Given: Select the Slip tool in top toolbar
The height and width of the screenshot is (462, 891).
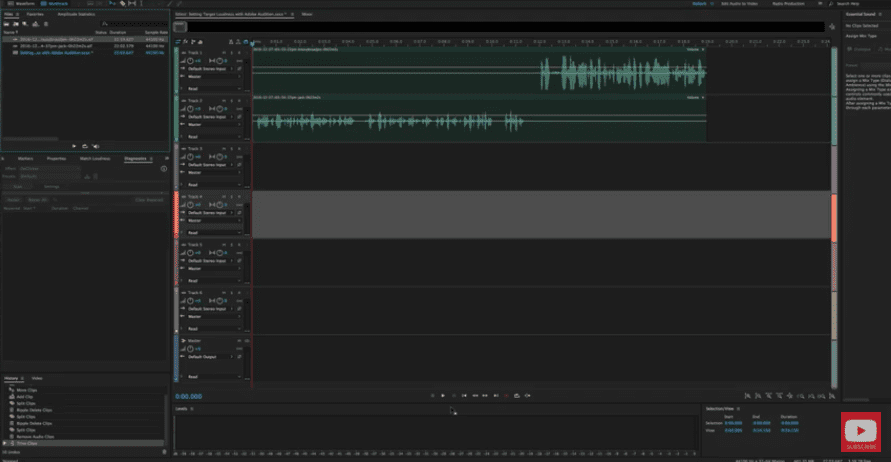Looking at the screenshot, I should [132, 3].
